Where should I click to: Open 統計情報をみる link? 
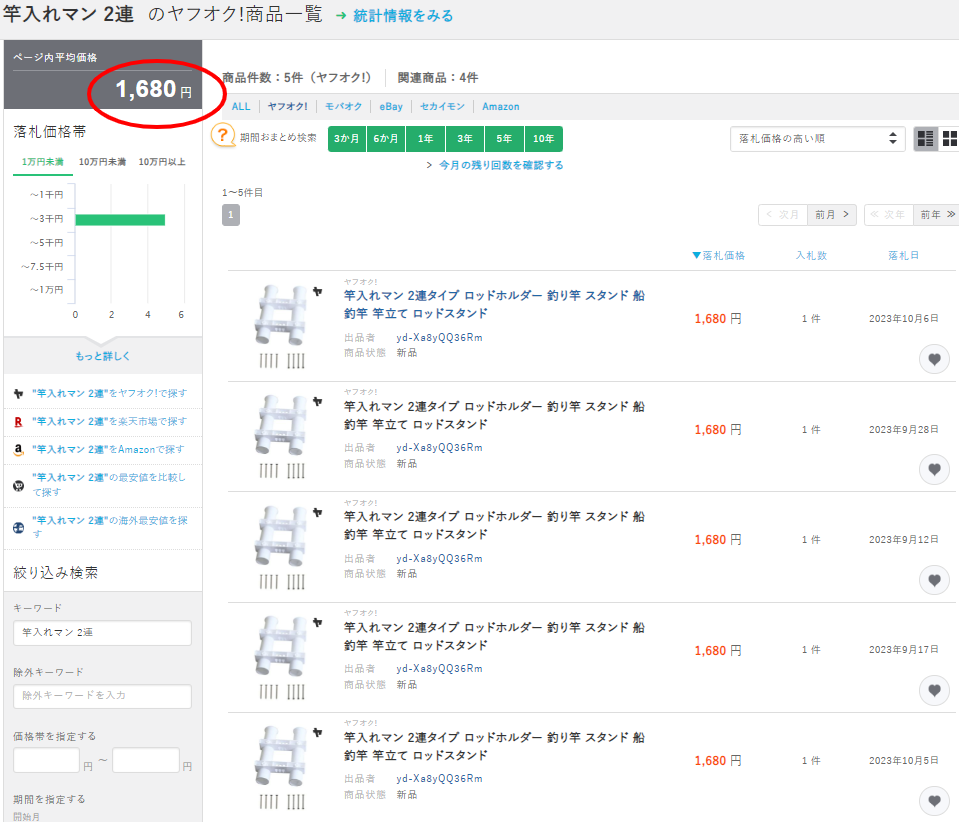coord(402,16)
